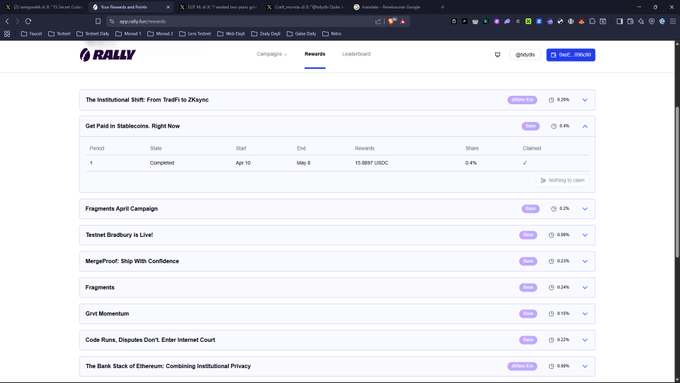Screen dimensions: 680x383
Task: Click the page vertical scrollbar
Action: coord(677,182)
